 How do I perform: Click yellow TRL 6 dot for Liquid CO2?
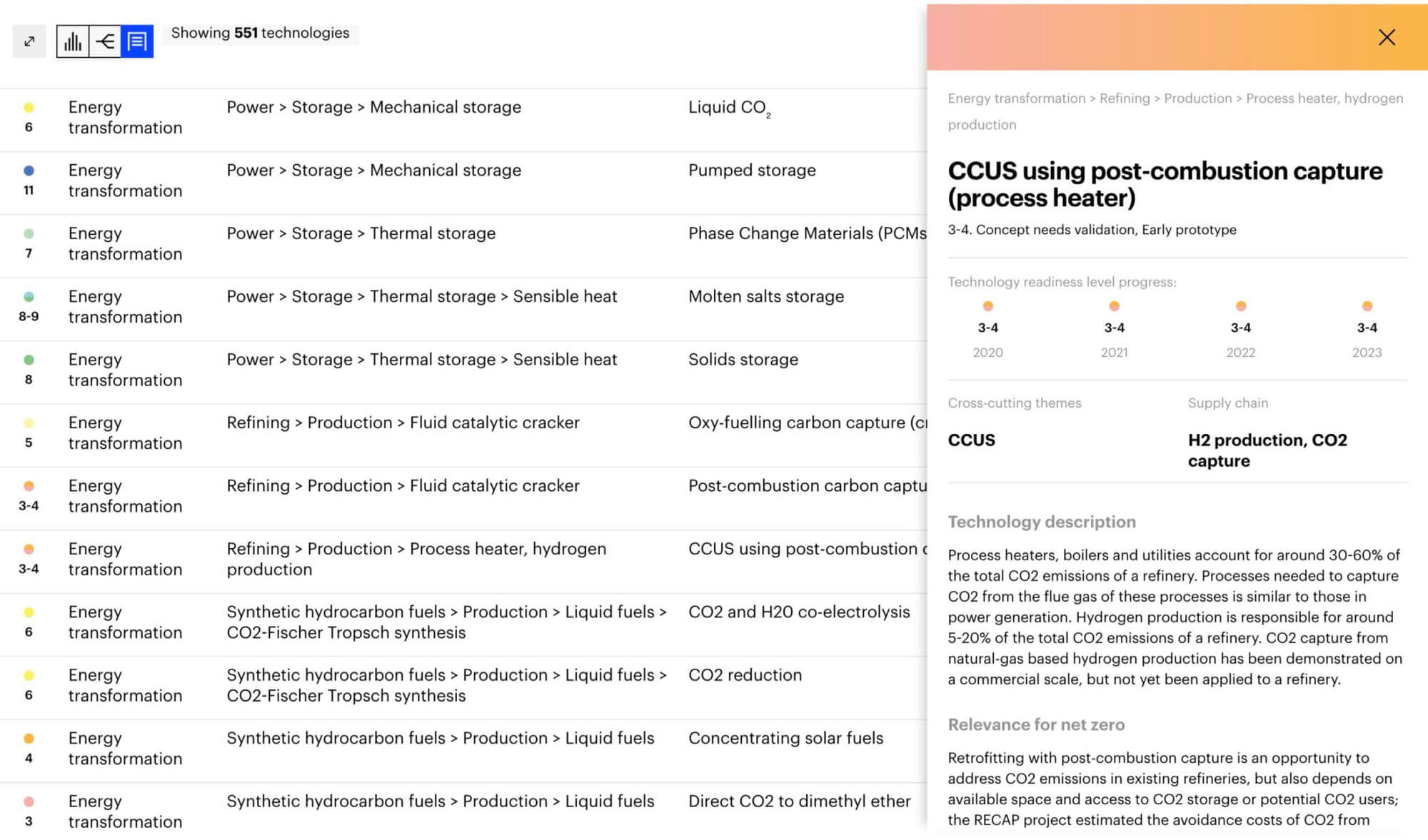click(29, 108)
